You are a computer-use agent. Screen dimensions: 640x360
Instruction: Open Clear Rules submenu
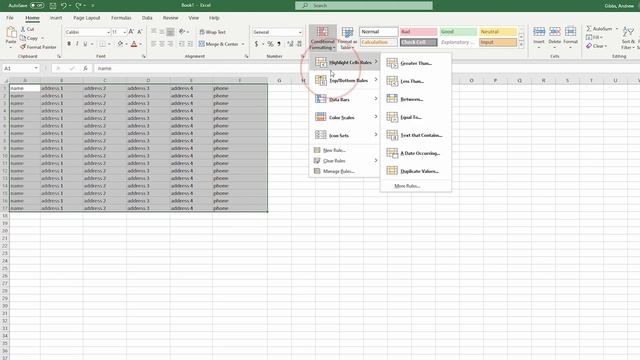(345, 161)
